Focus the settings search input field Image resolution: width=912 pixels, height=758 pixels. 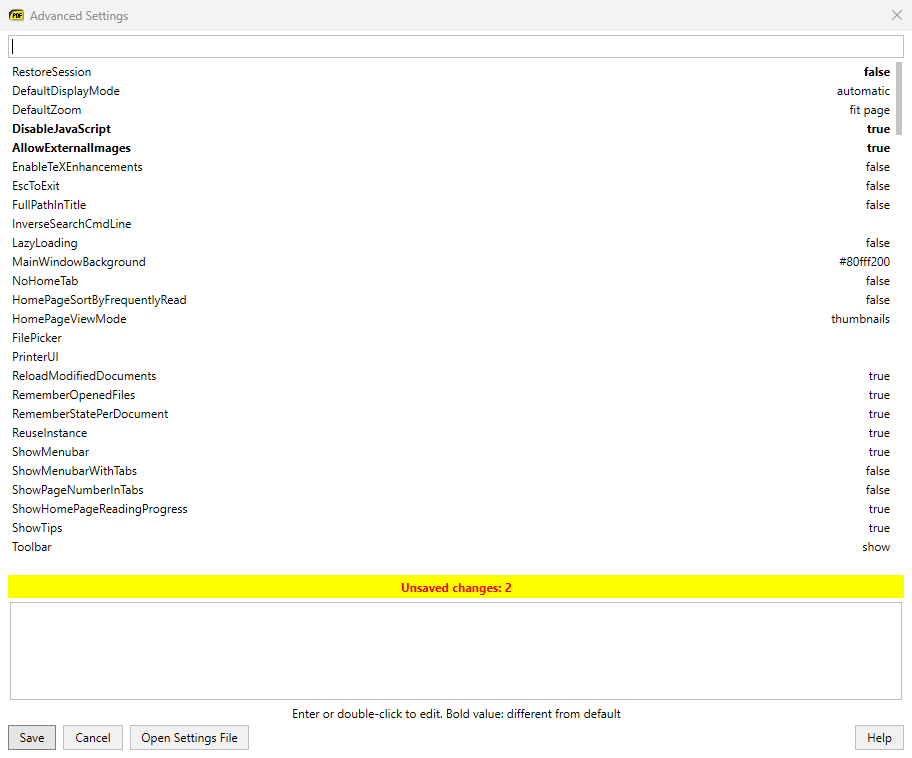point(455,47)
